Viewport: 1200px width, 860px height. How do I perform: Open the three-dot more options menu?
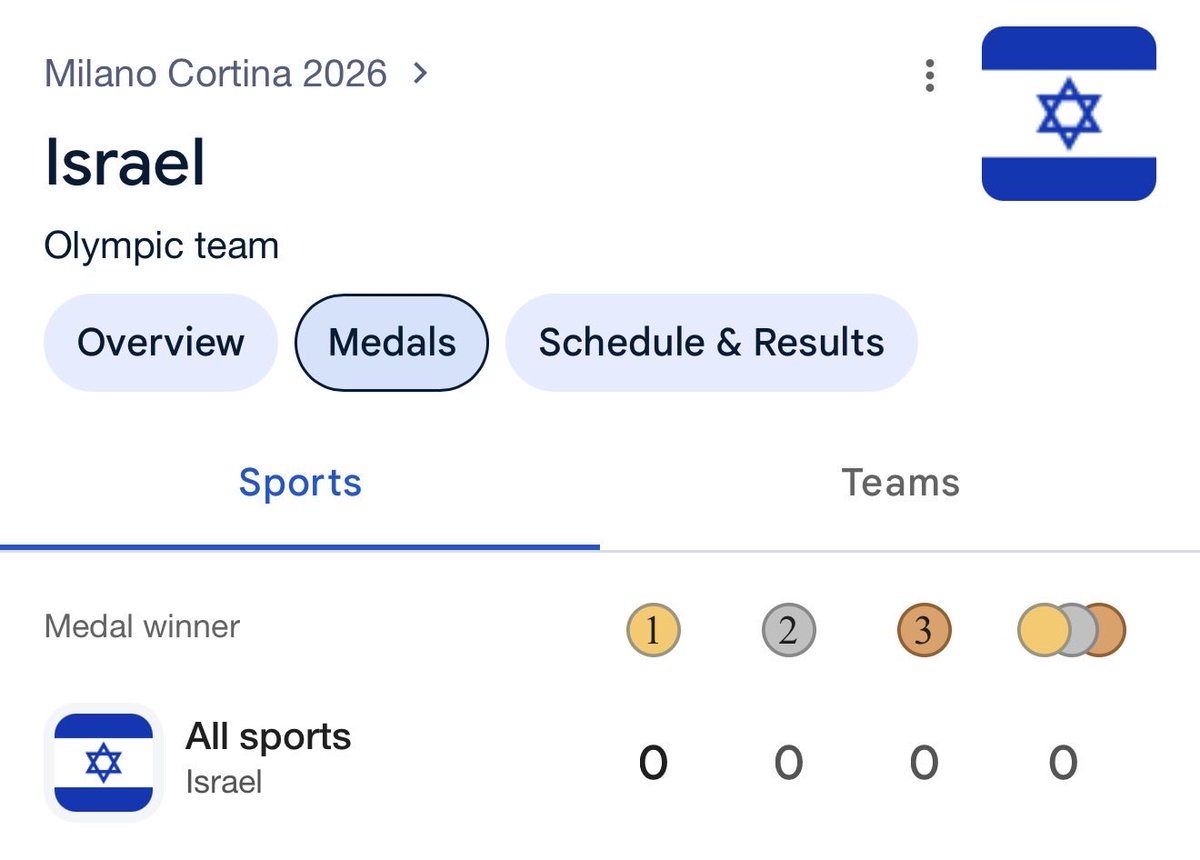coord(930,75)
